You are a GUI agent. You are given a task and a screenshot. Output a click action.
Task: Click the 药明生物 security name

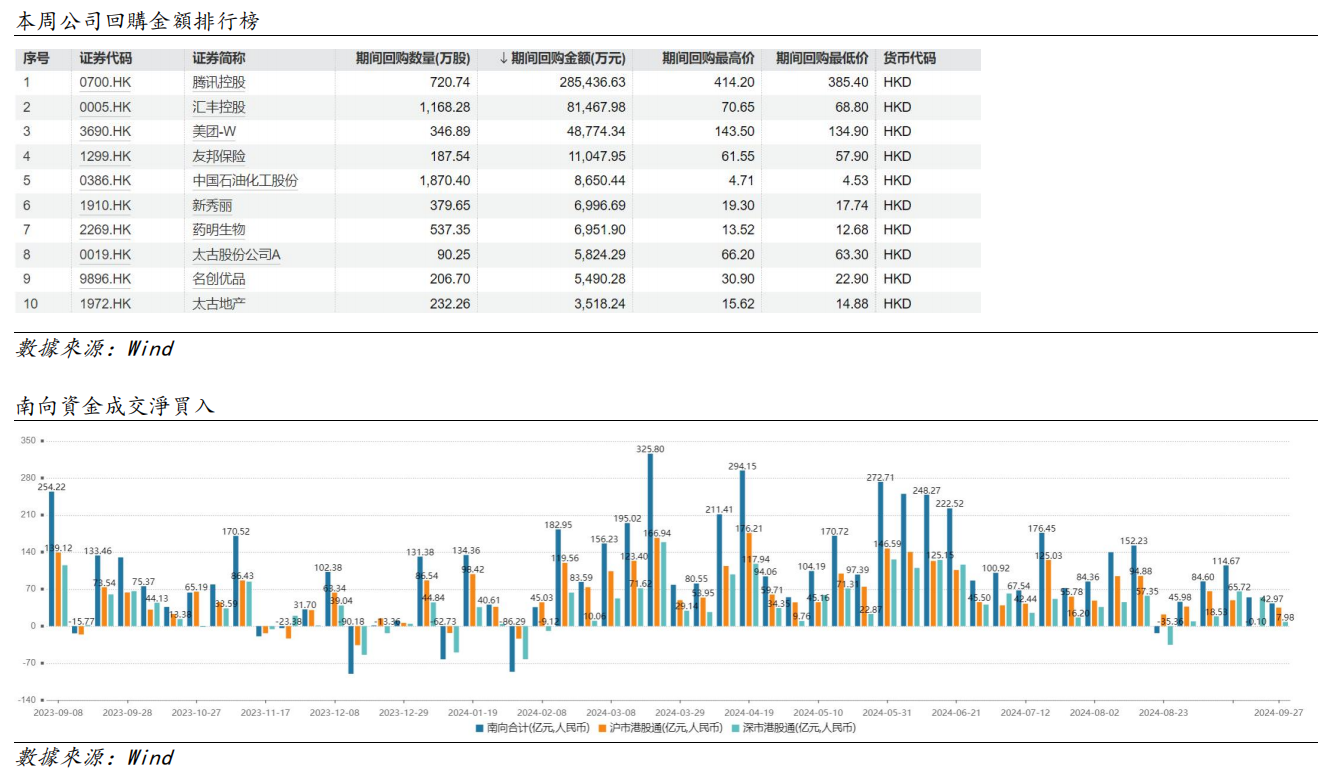[x=219, y=230]
